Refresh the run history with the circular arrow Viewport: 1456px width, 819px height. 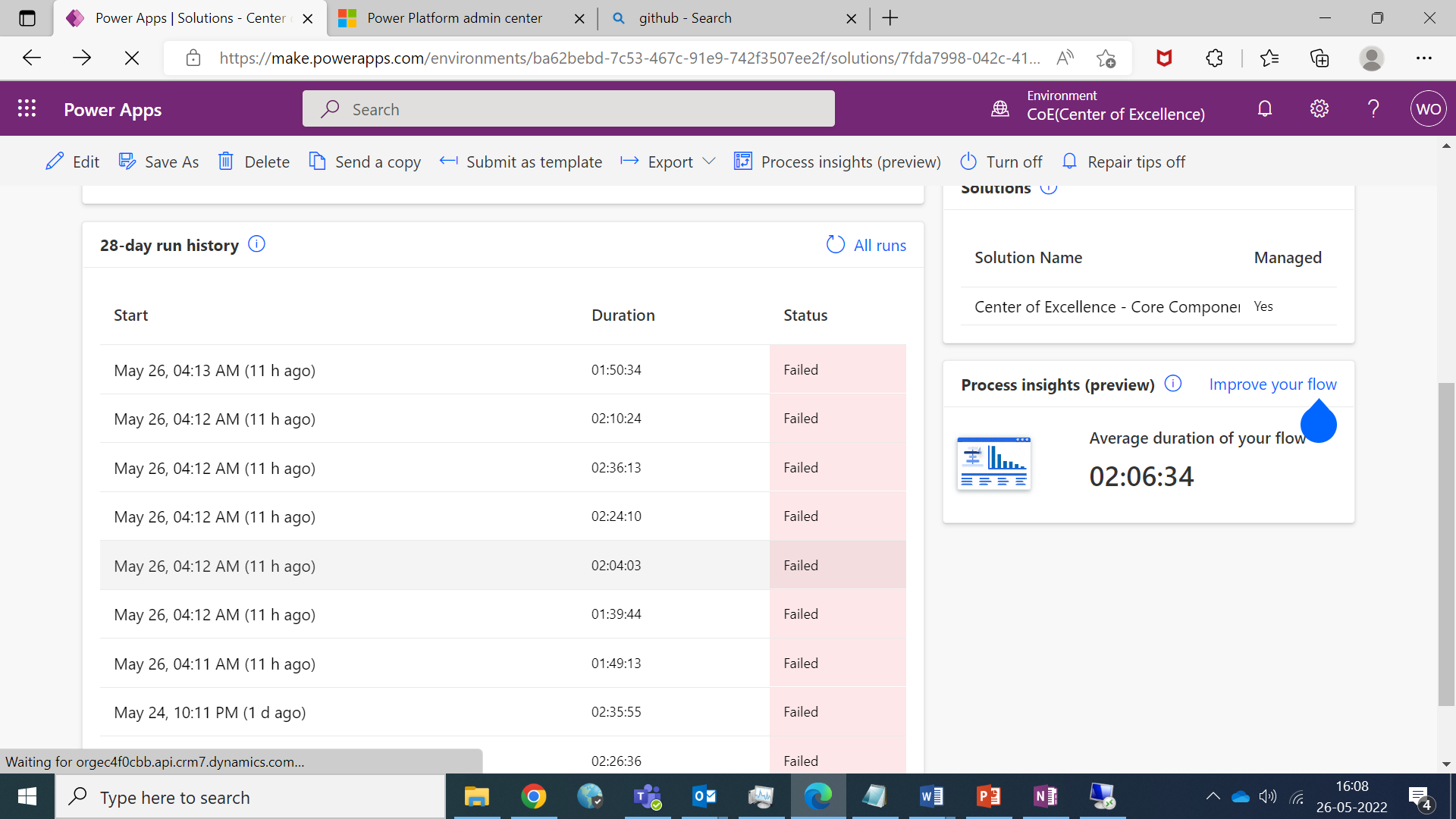836,244
